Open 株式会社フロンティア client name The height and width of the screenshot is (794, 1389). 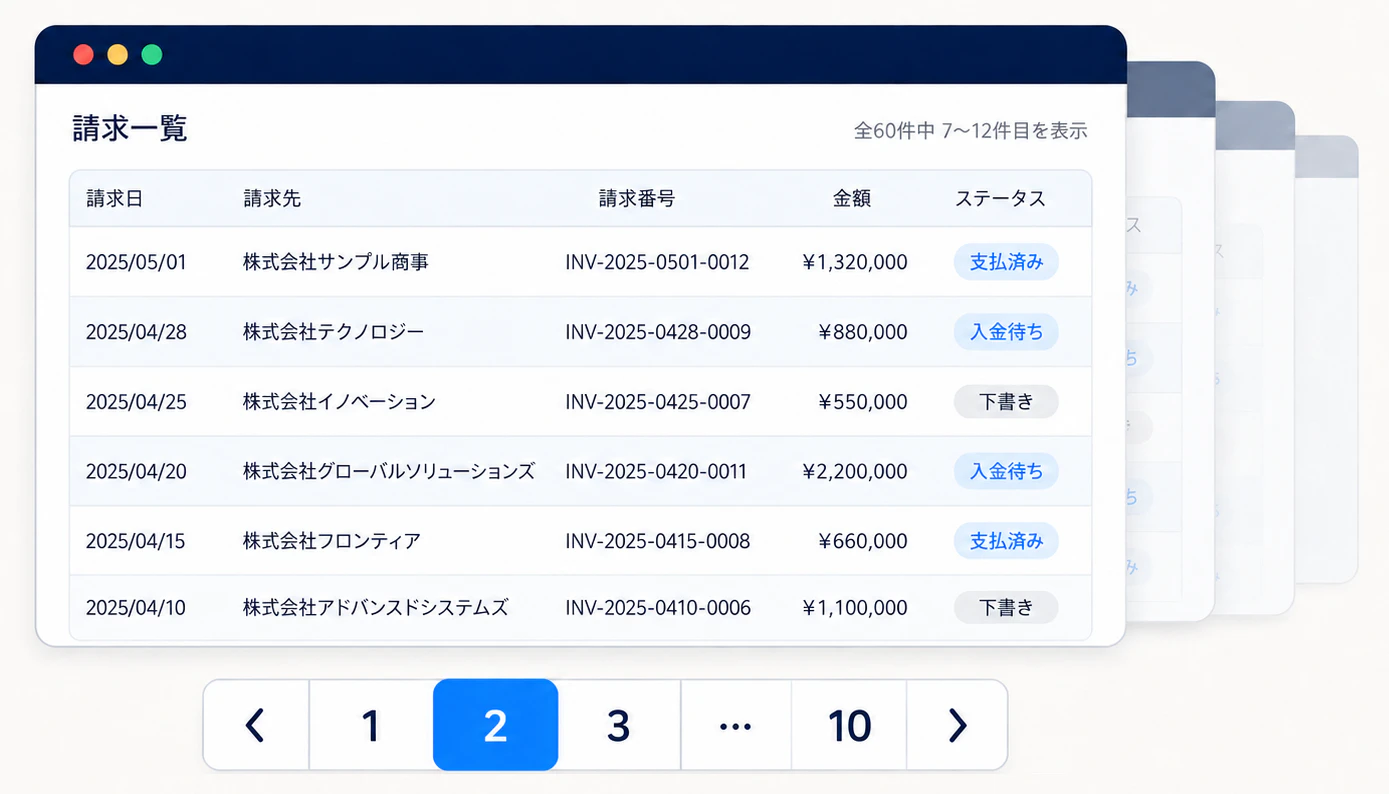(x=332, y=541)
